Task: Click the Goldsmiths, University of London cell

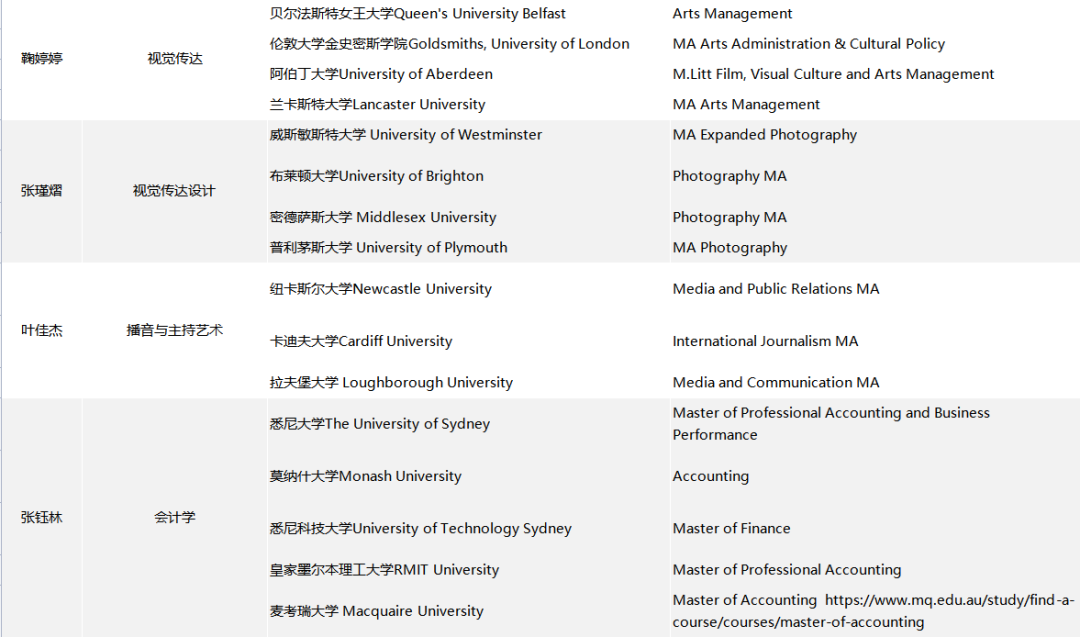Action: (449, 44)
